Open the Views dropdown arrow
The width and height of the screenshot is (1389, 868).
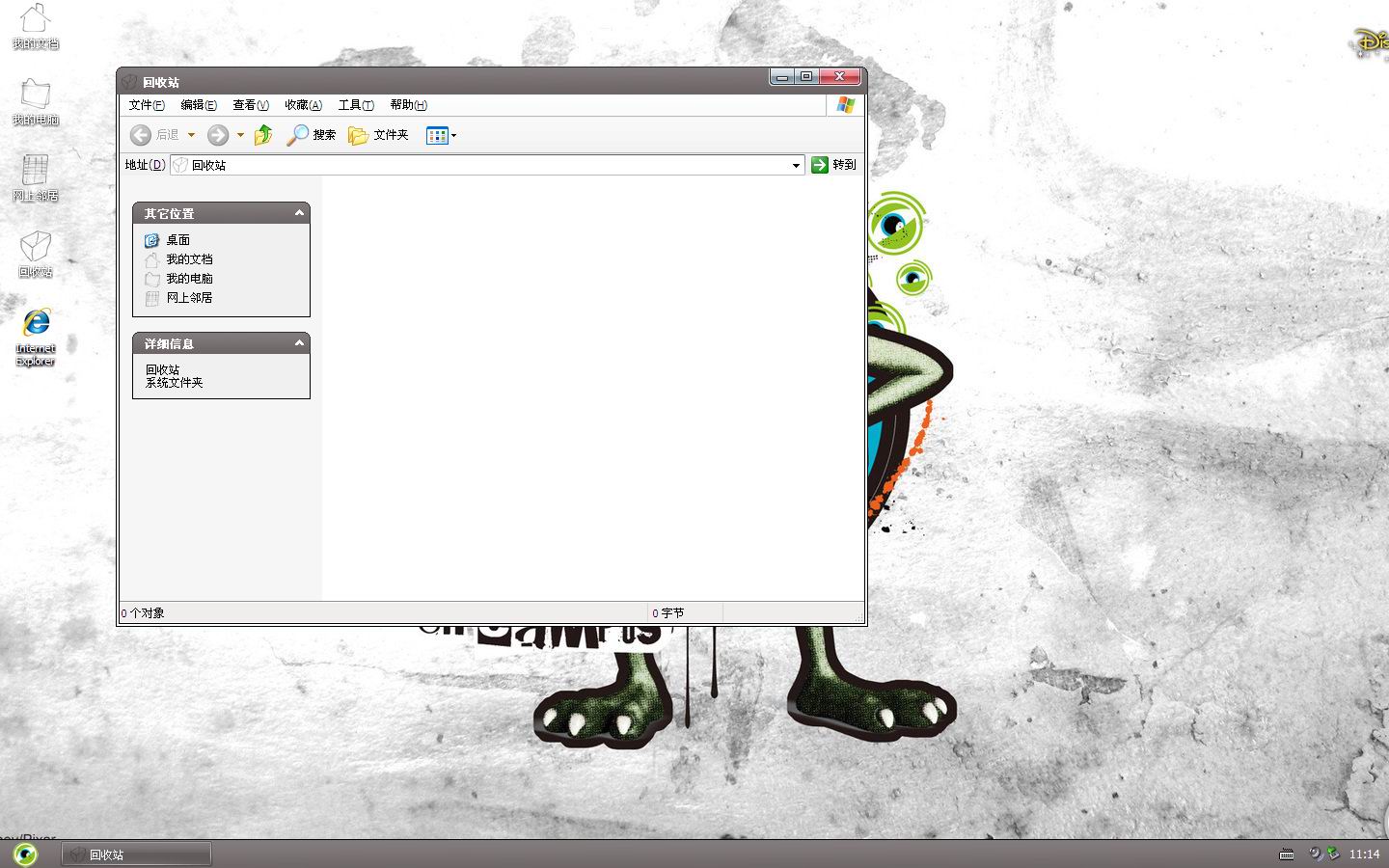click(x=454, y=135)
